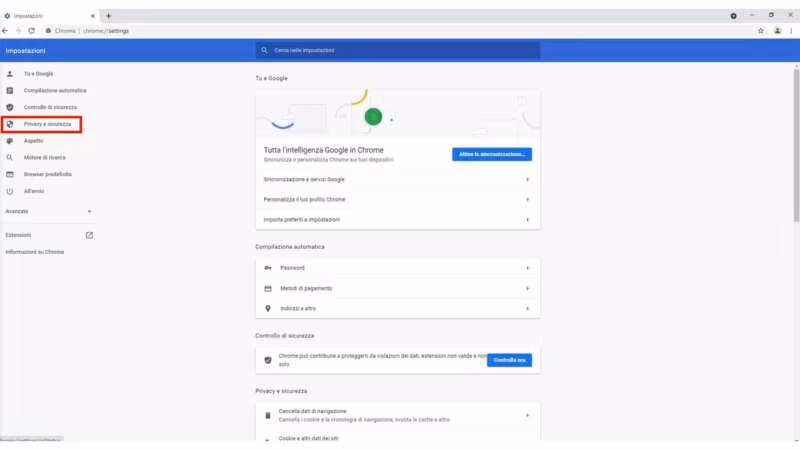Click Sincronizzazione e servizi Google text
The width and height of the screenshot is (800, 450).
(x=304, y=180)
